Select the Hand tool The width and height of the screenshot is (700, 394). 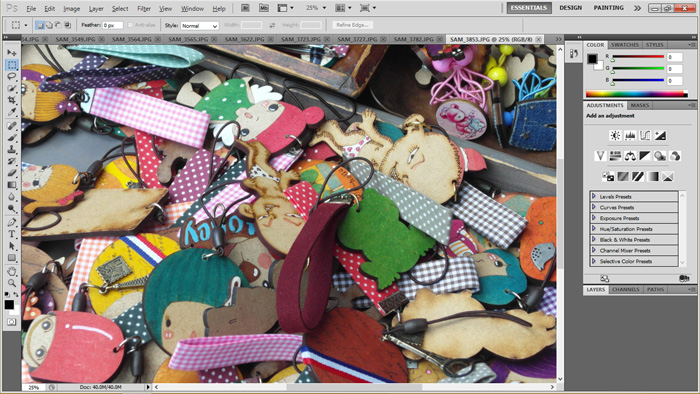tap(12, 271)
